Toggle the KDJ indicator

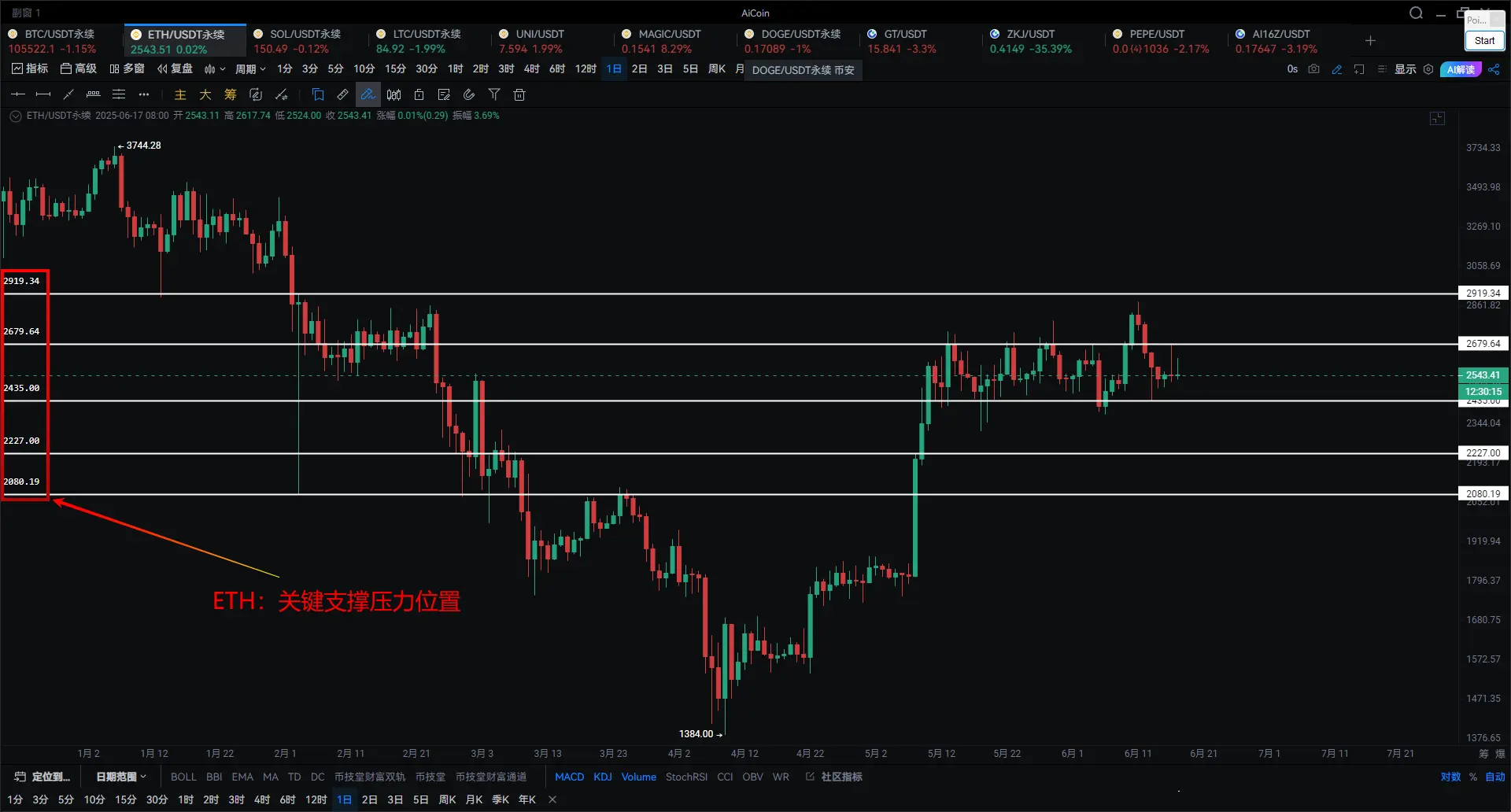coord(603,777)
